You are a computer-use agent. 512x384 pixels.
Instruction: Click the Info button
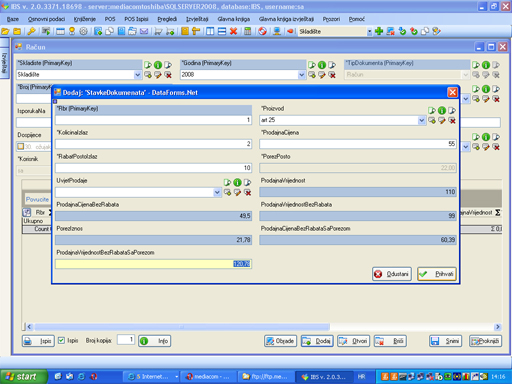[155, 341]
